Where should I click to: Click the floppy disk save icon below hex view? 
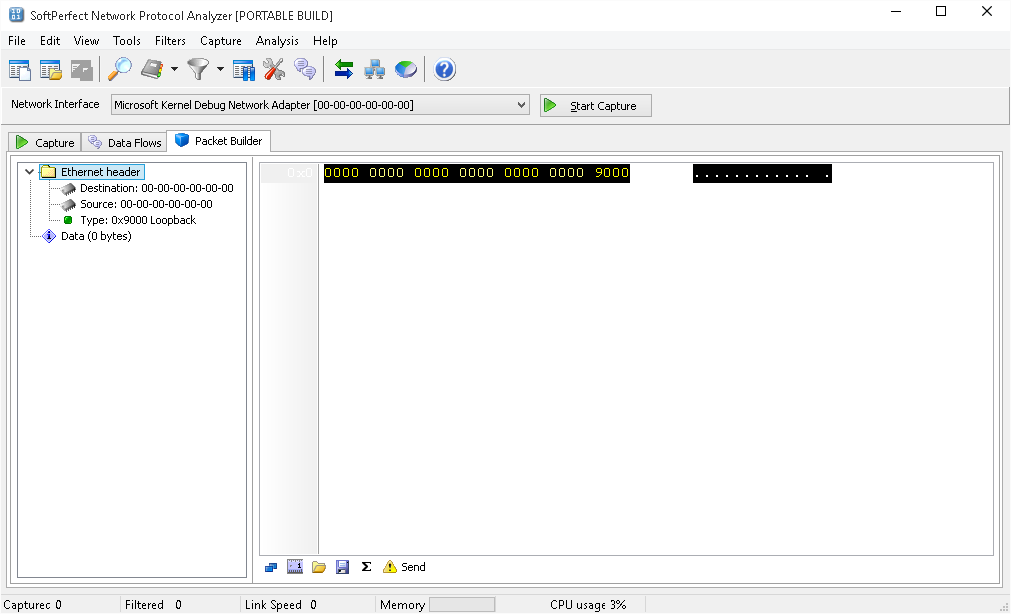(342, 567)
